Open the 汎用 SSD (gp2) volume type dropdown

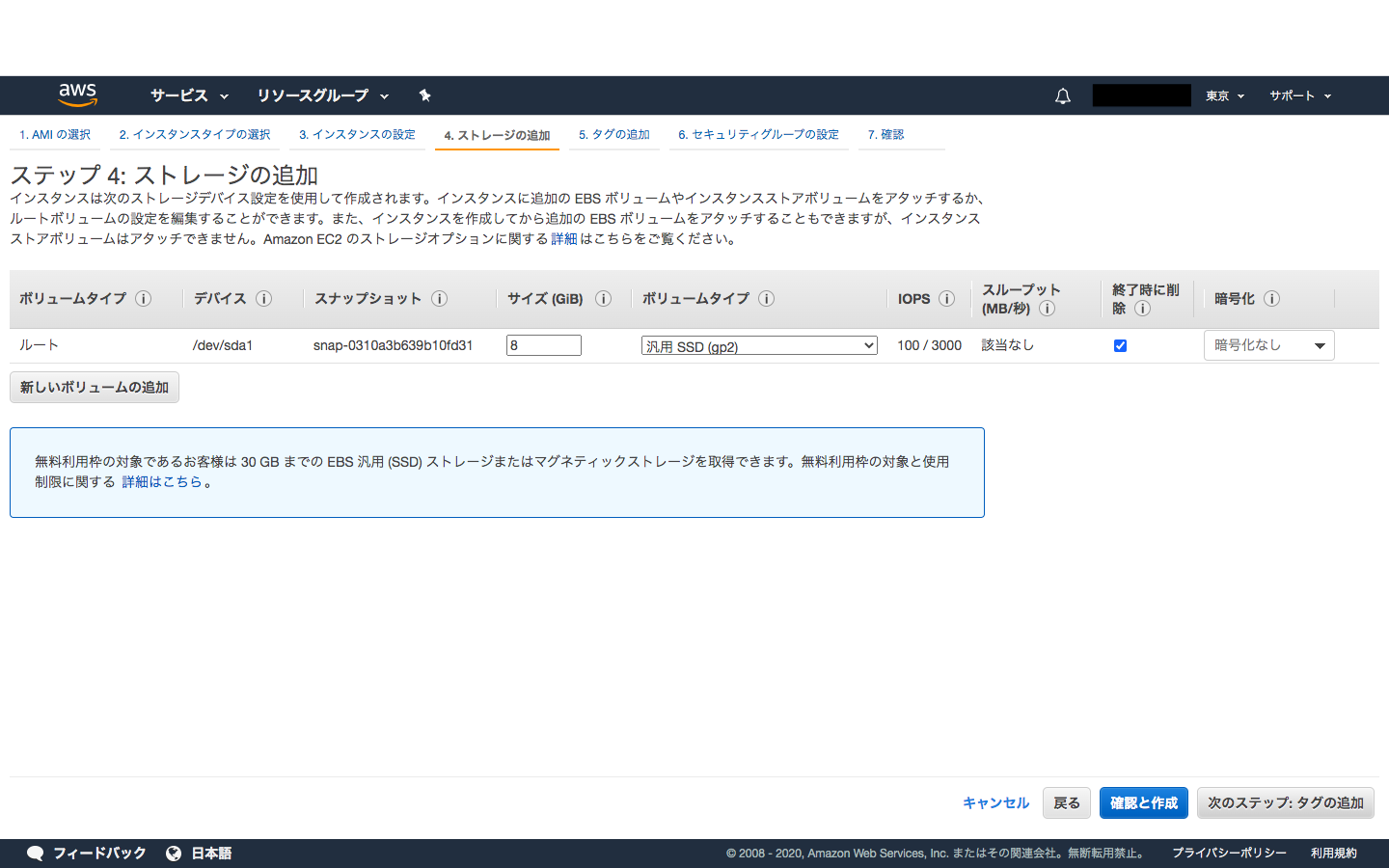pos(758,344)
